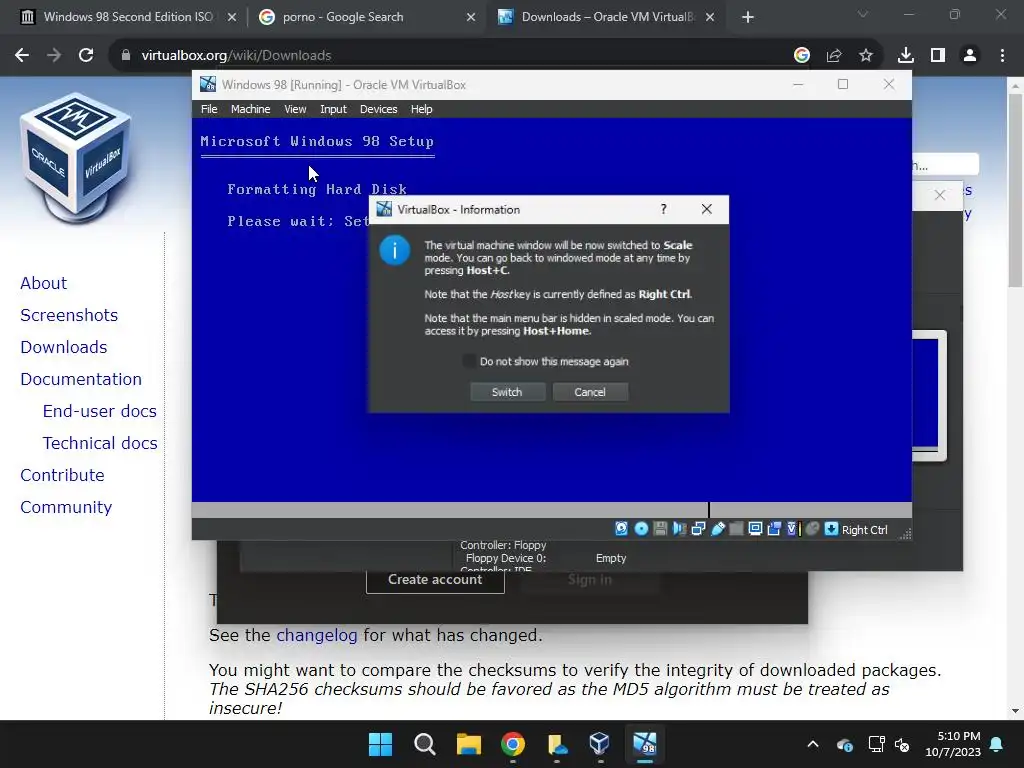Click the Chrome taskbar icon
The image size is (1024, 768).
pos(513,744)
